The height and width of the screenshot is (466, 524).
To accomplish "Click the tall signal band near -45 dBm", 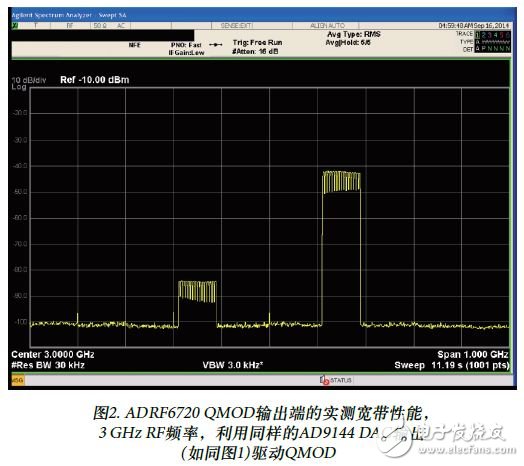I will pos(341,182).
